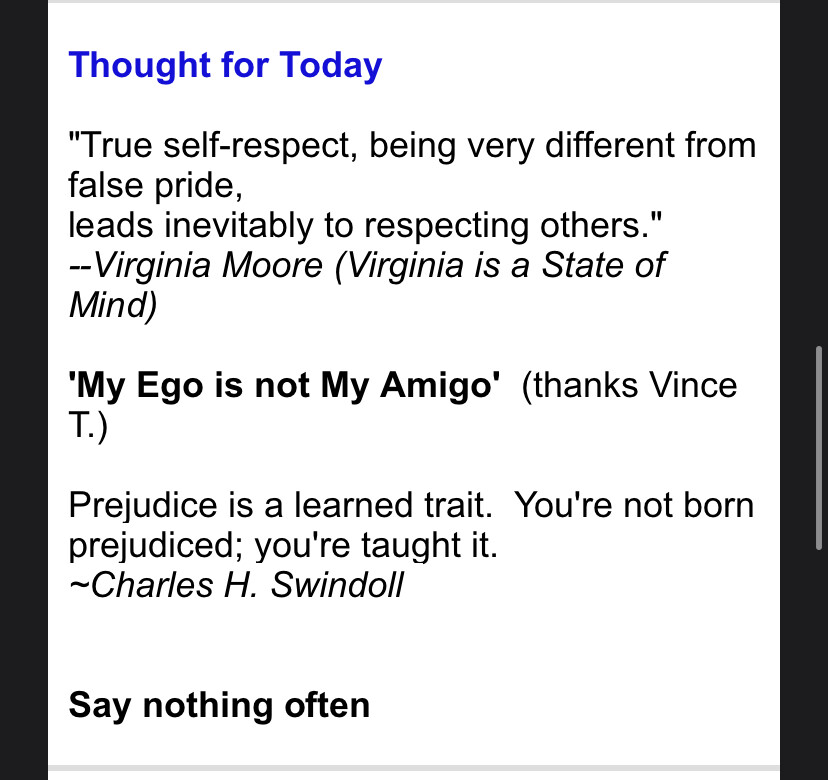
Task: Click the 'True self-respect' quote opening line
Action: coord(411,146)
